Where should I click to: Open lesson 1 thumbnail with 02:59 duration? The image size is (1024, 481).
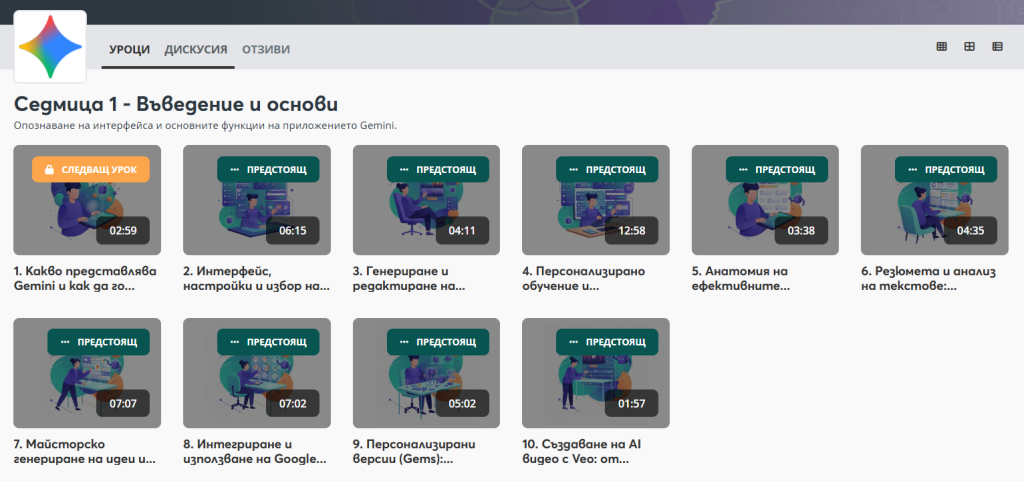pos(87,200)
